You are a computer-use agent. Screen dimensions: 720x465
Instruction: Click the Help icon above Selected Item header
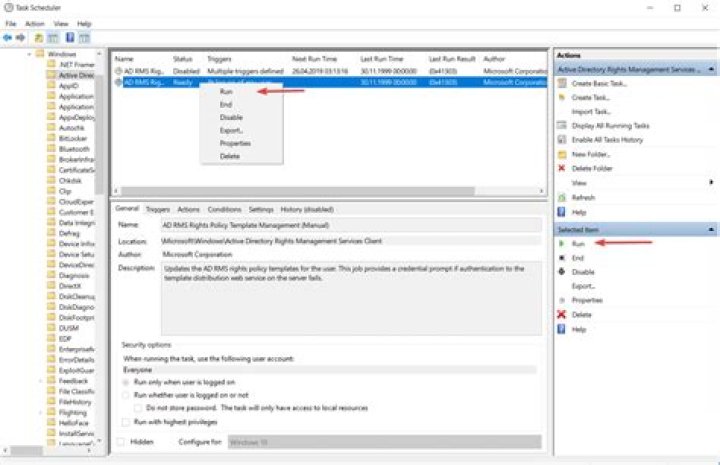pos(562,212)
